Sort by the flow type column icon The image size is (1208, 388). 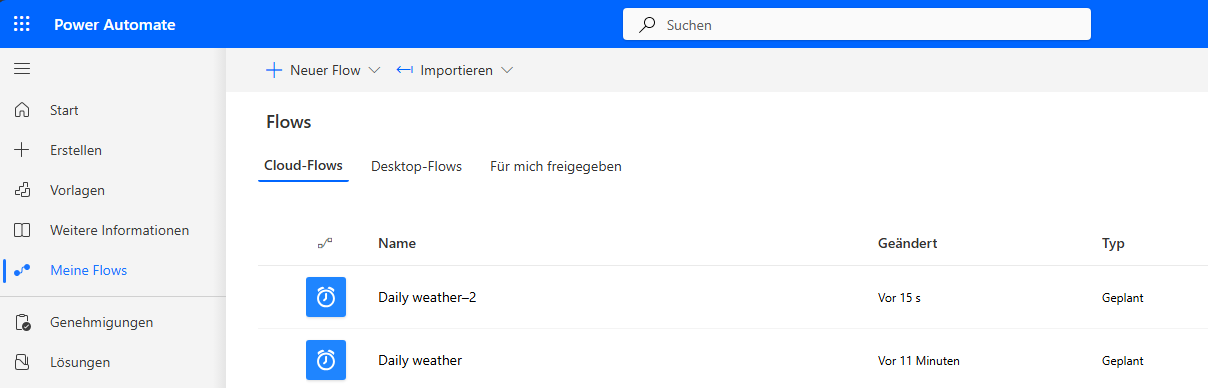324,243
